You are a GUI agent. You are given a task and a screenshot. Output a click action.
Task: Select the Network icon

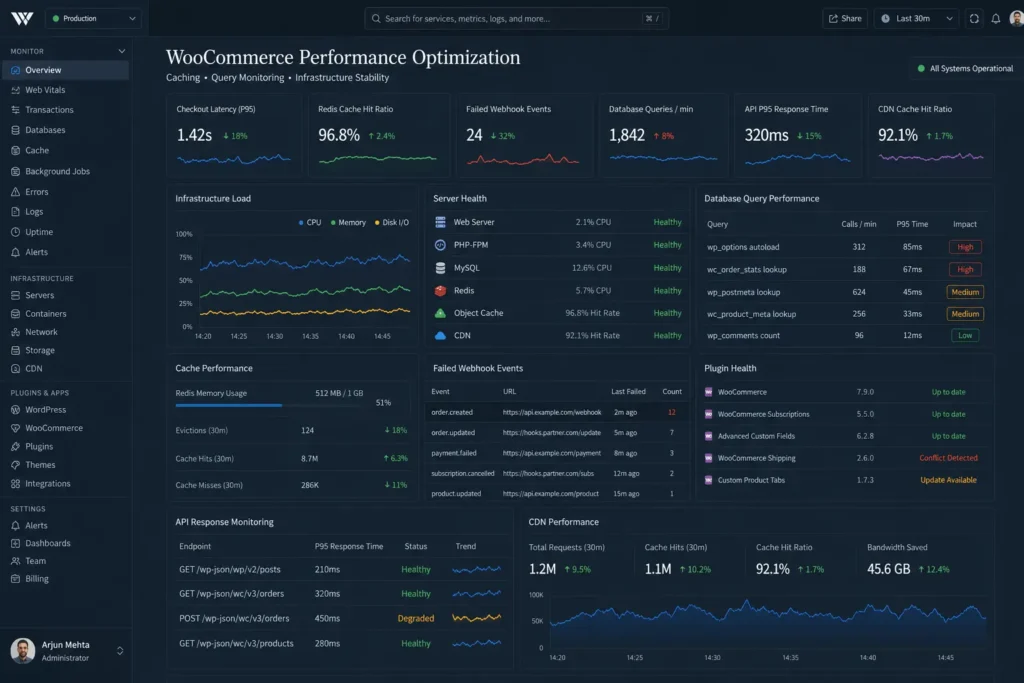tap(15, 332)
